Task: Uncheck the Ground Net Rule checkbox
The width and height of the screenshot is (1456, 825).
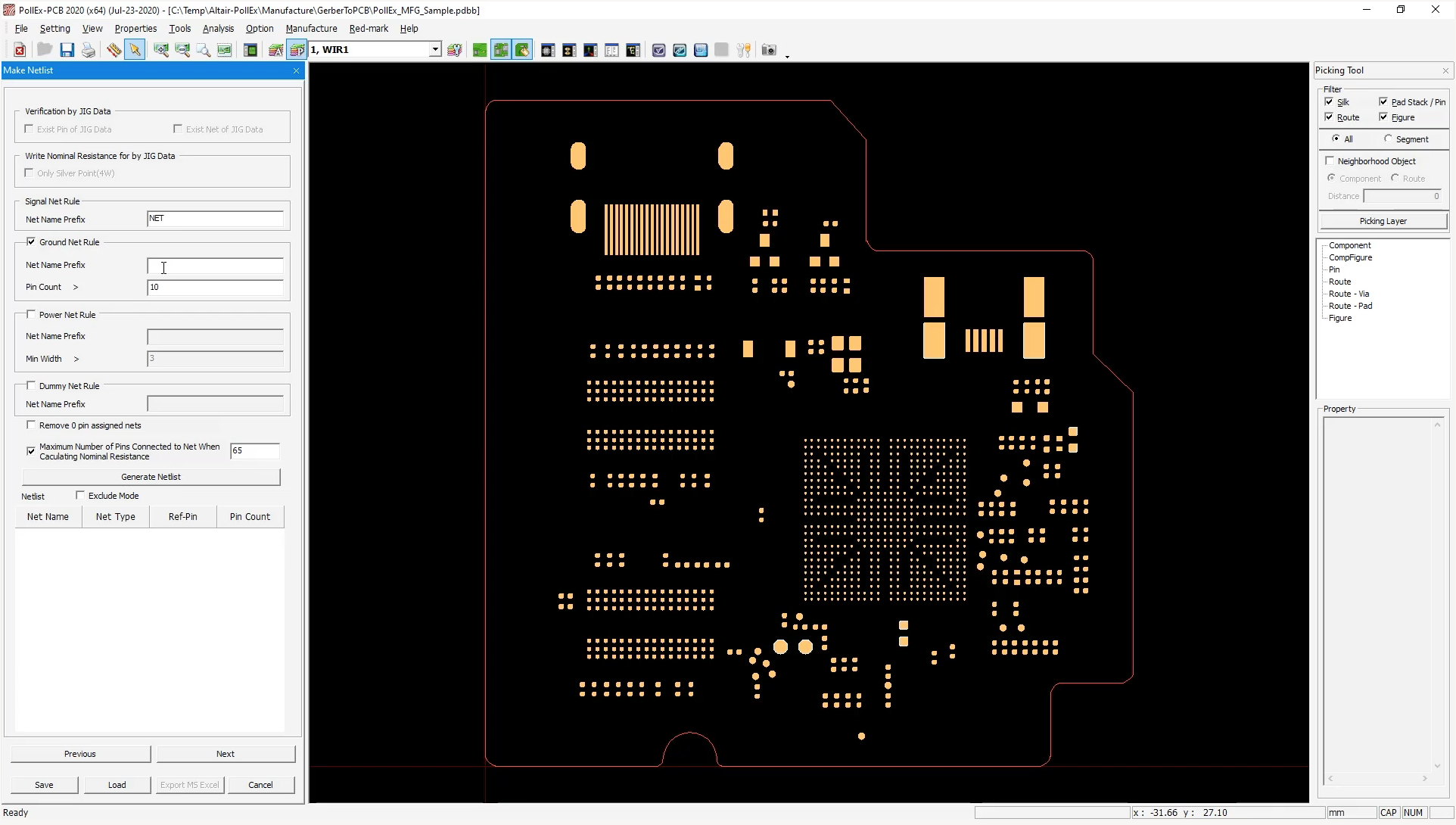Action: click(x=31, y=242)
